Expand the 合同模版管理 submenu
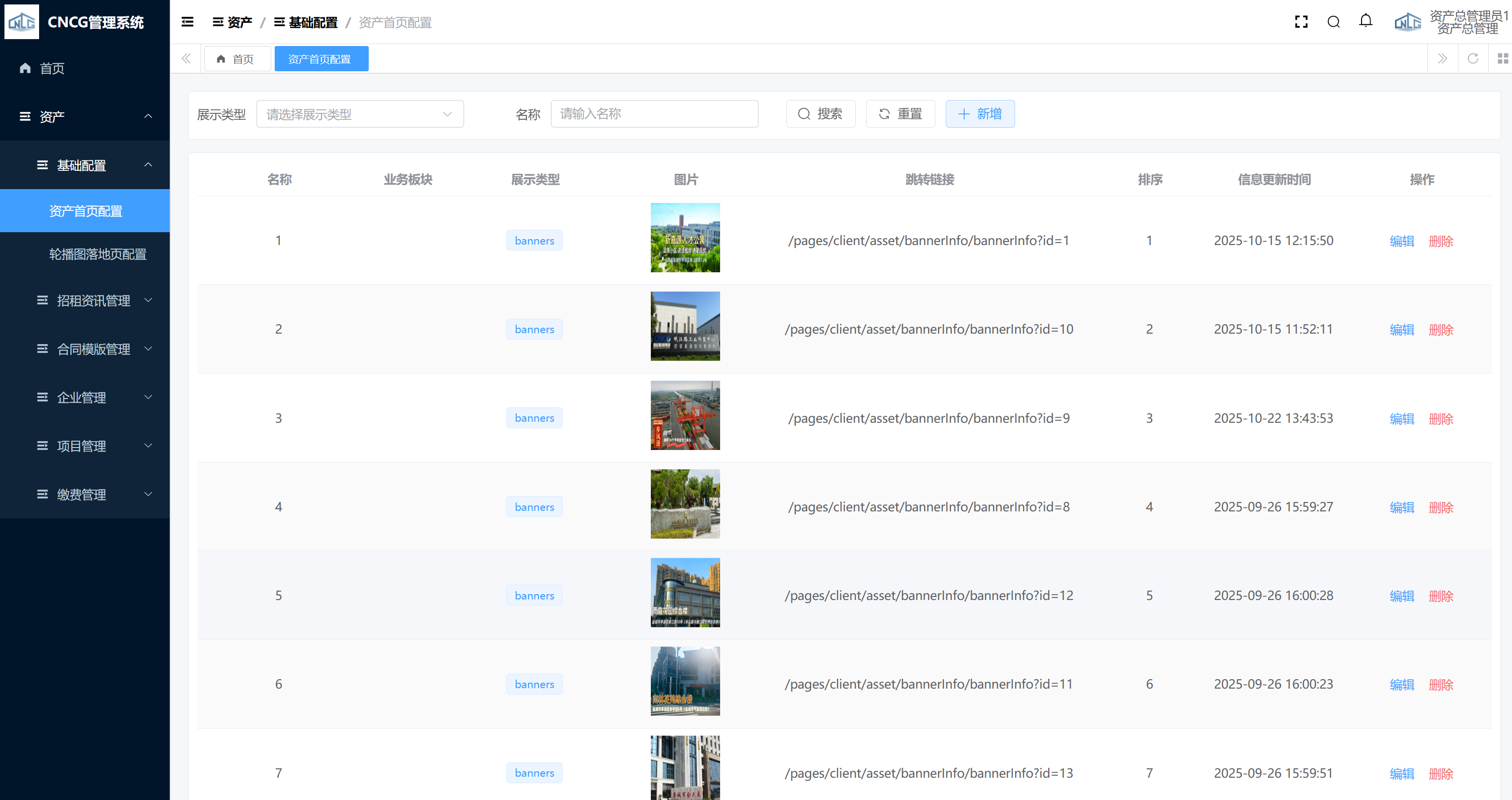The width and height of the screenshot is (1512, 800). coord(94,349)
